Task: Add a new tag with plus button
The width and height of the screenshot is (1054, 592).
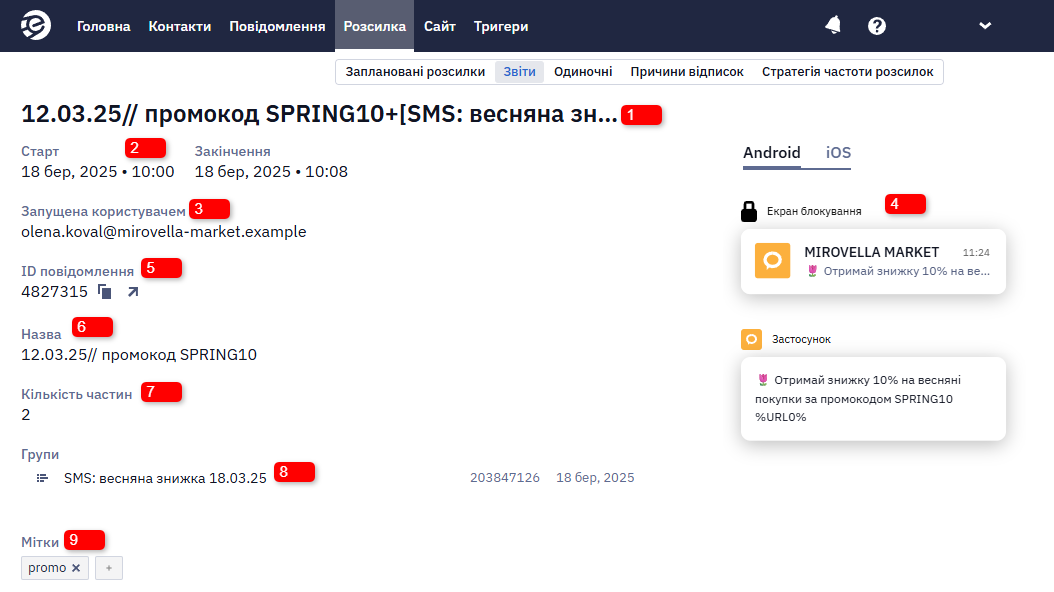Action: (109, 568)
